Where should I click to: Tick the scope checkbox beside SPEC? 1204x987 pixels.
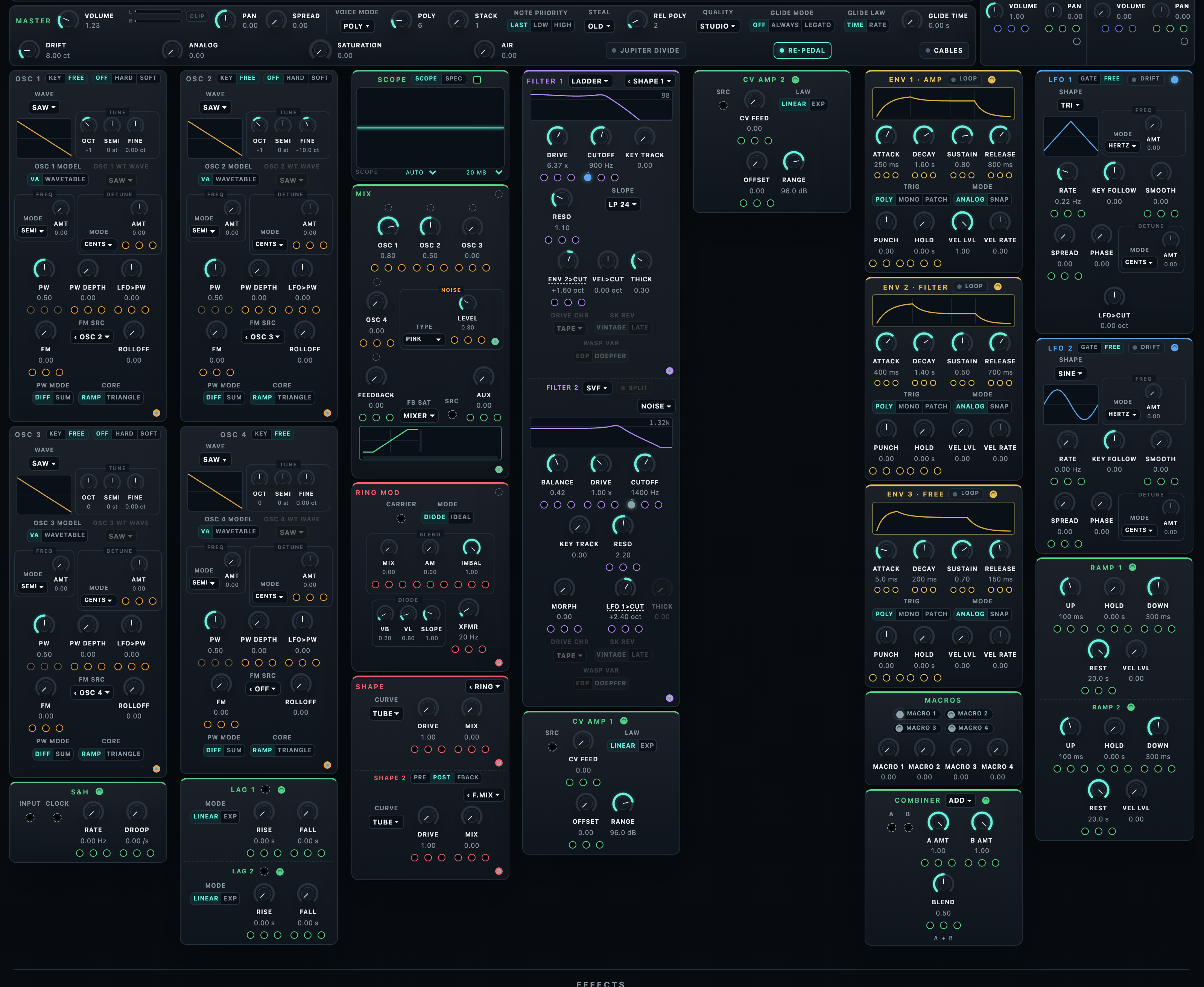[x=477, y=80]
